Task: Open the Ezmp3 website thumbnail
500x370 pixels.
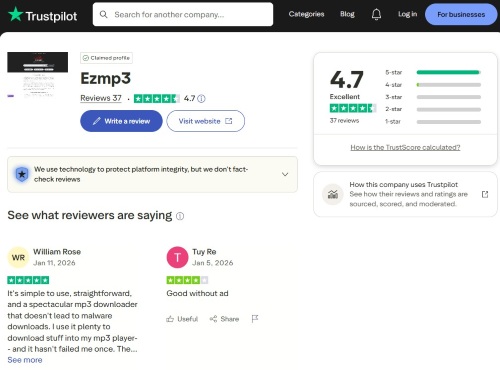Action: pyautogui.click(x=38, y=75)
